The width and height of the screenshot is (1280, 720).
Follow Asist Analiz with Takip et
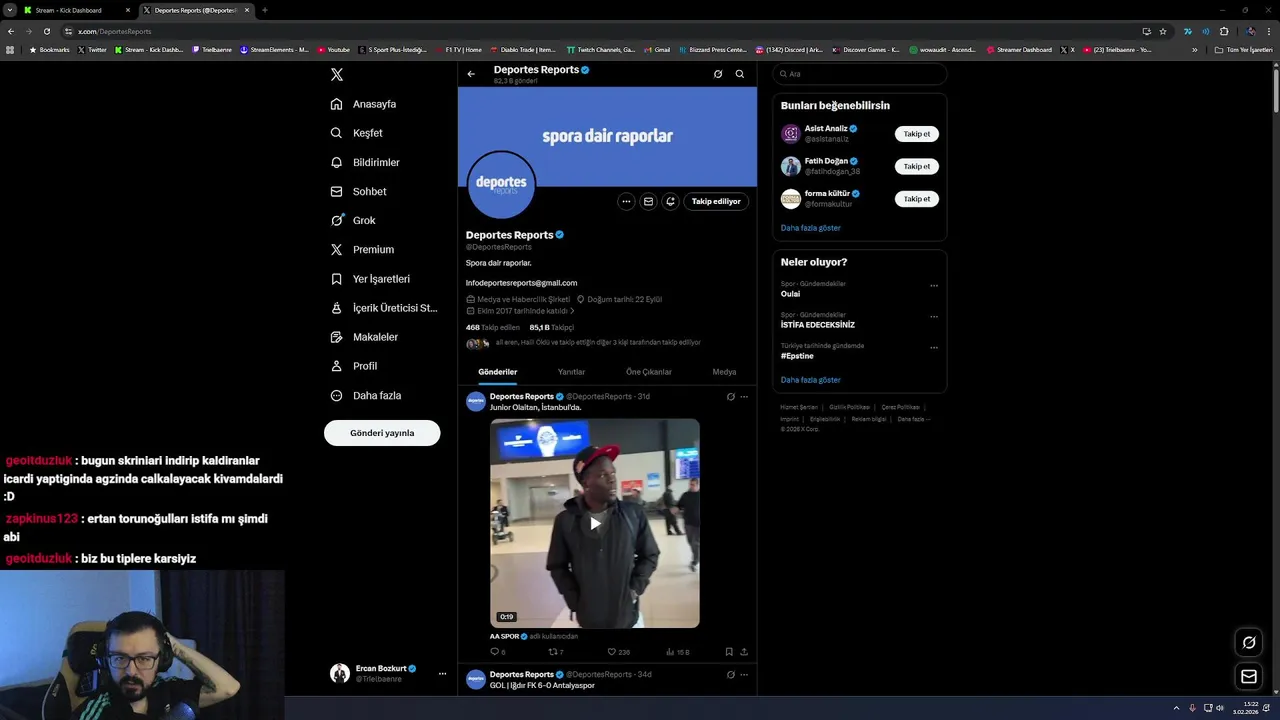(916, 134)
